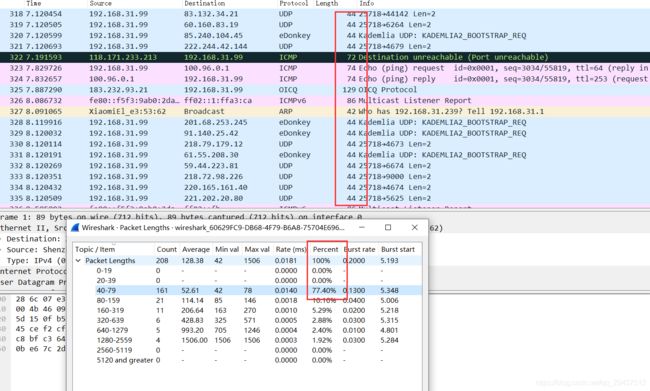Click the Percent column header
The width and height of the screenshot is (650, 391).
pos(325,249)
